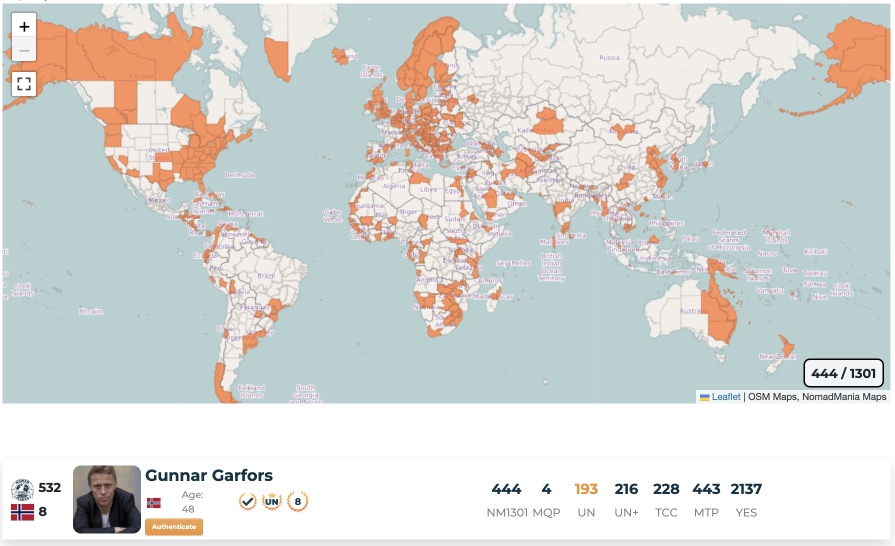Click Gunnar Garfors profile photo
The image size is (895, 546).
click(107, 499)
